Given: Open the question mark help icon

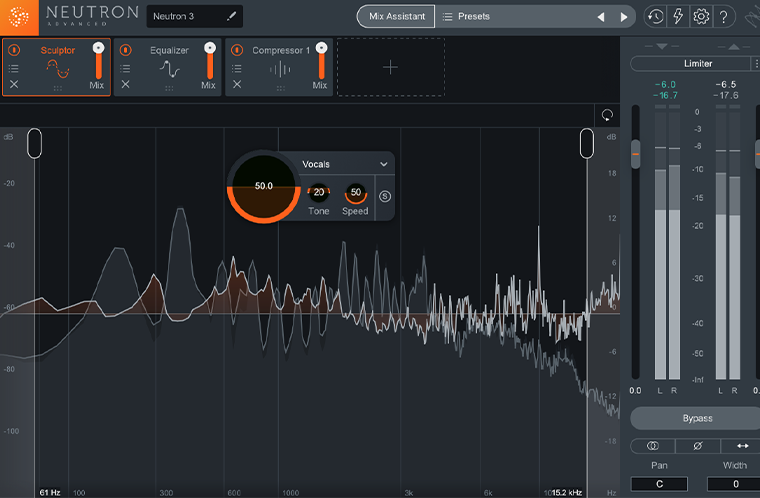Looking at the screenshot, I should [x=724, y=17].
